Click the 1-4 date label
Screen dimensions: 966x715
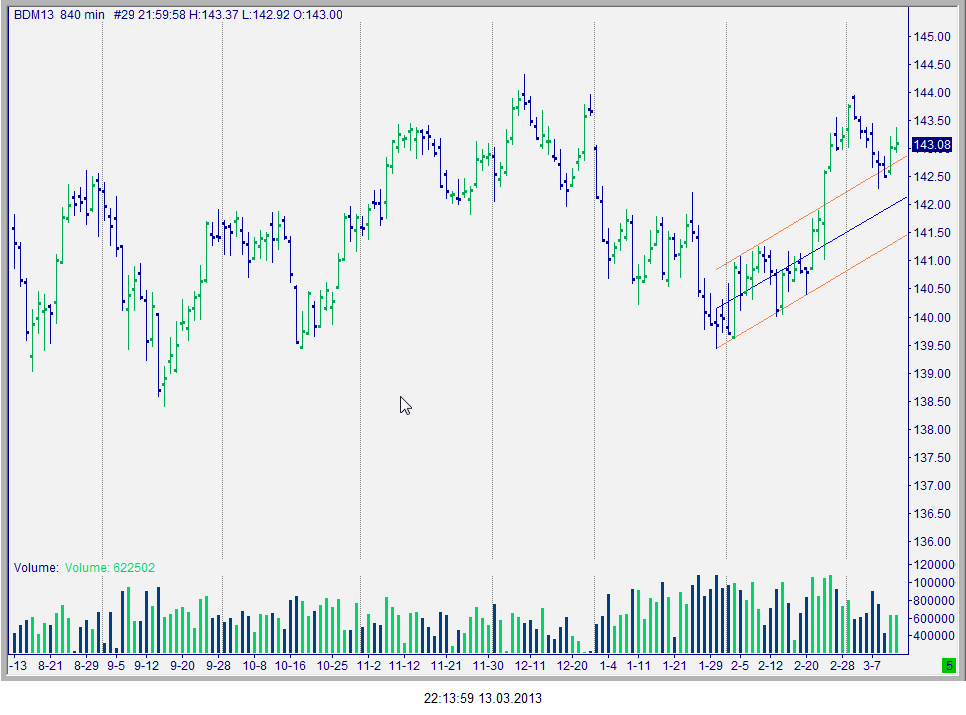608,666
